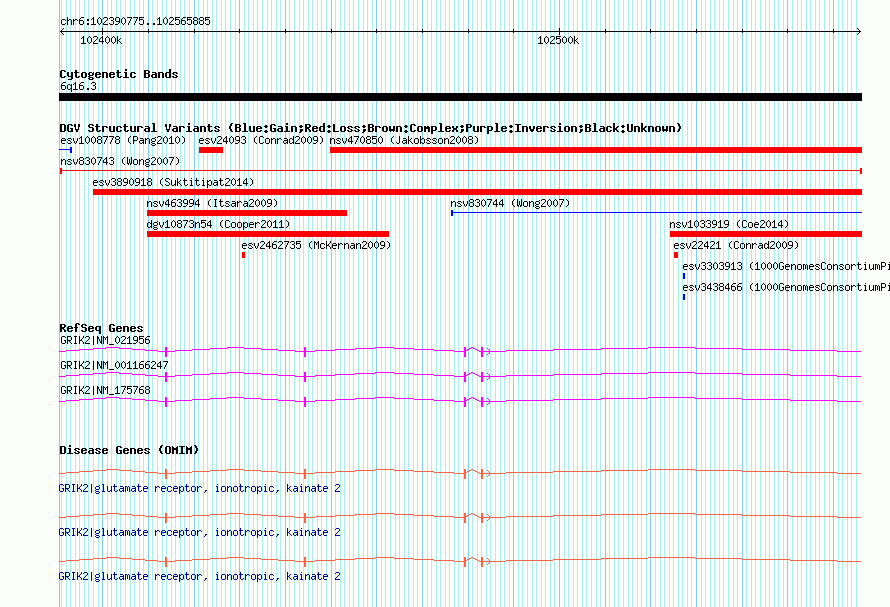Click the GRIK2|NM_021956 transcript label
890x607 pixels.
[x=105, y=340]
